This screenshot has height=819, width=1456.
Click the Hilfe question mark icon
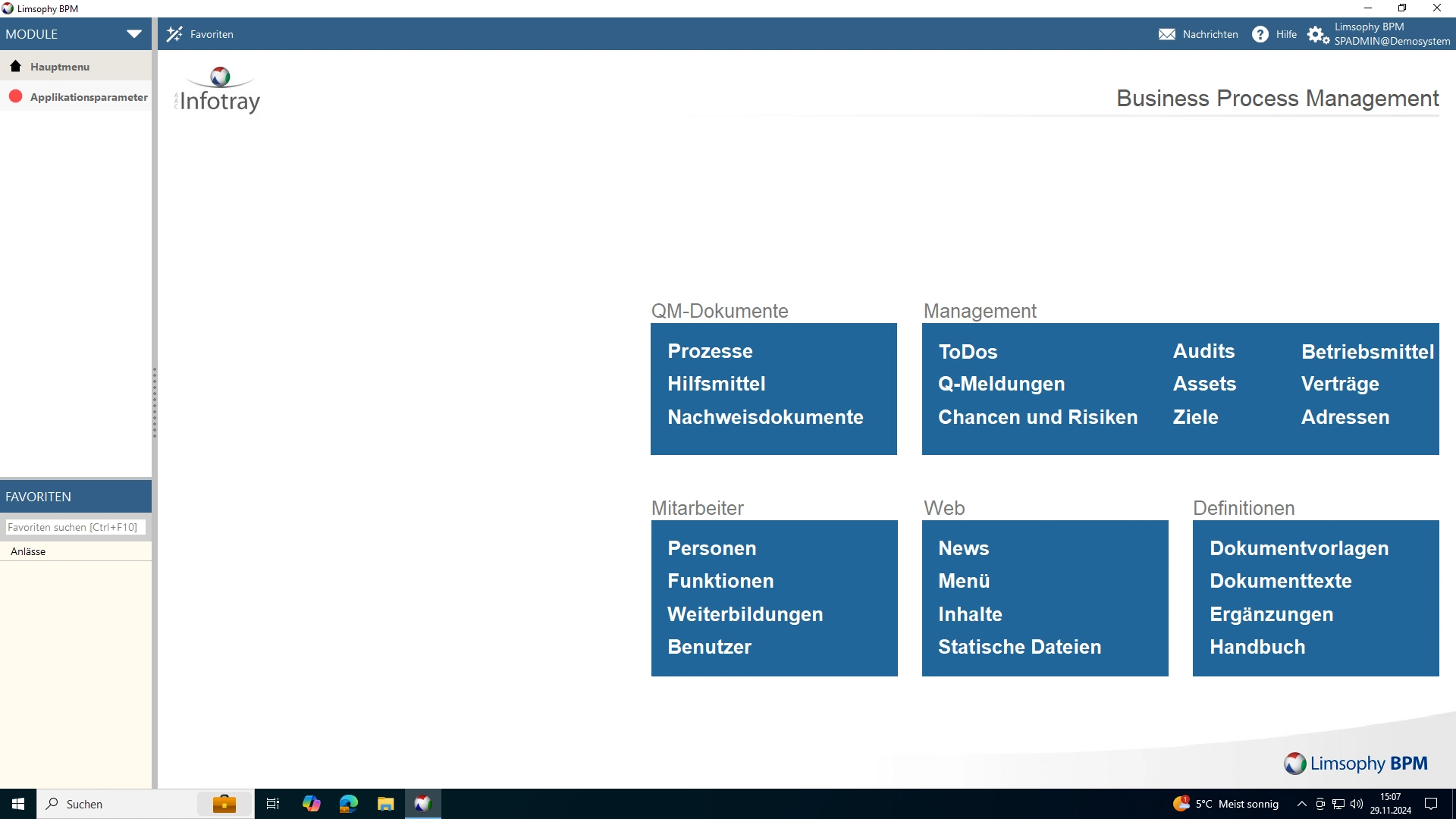coord(1260,34)
